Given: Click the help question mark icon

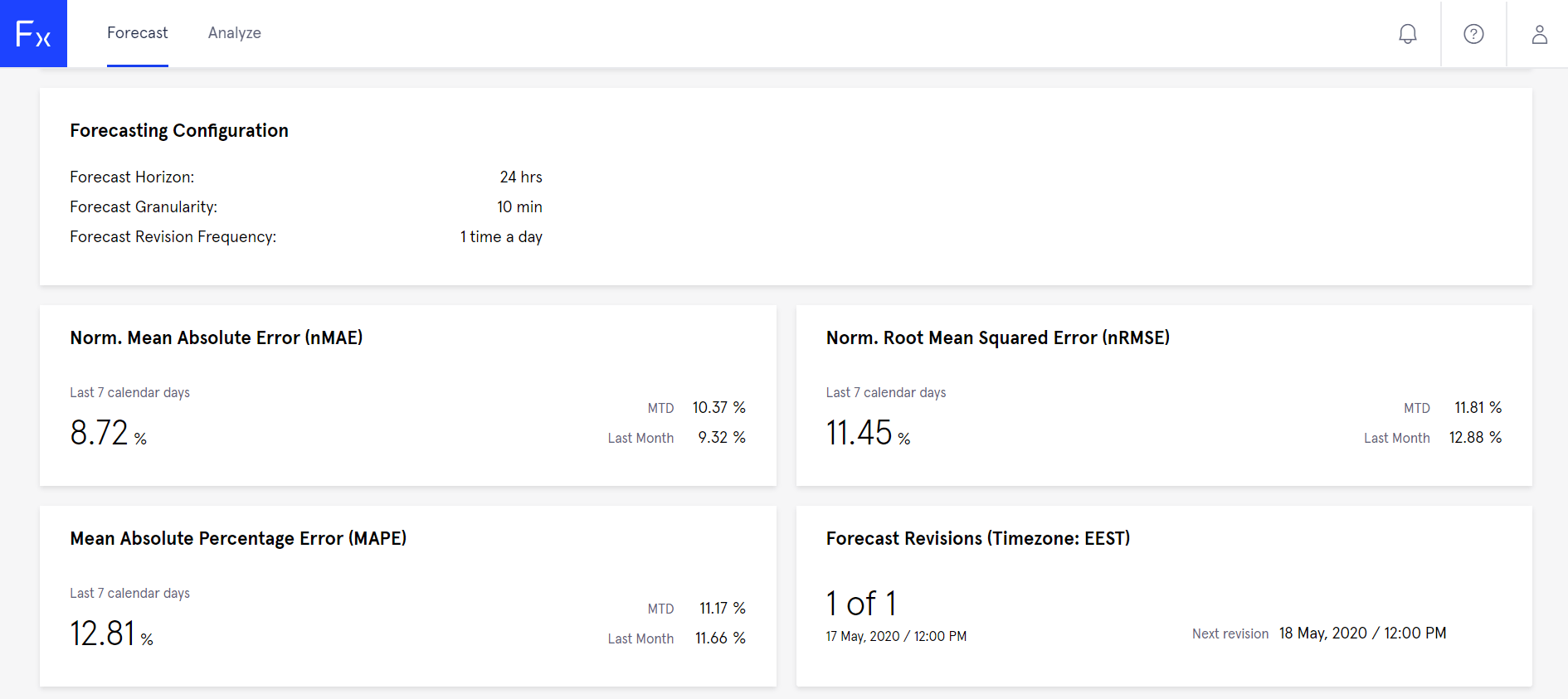Looking at the screenshot, I should click(x=1473, y=33).
